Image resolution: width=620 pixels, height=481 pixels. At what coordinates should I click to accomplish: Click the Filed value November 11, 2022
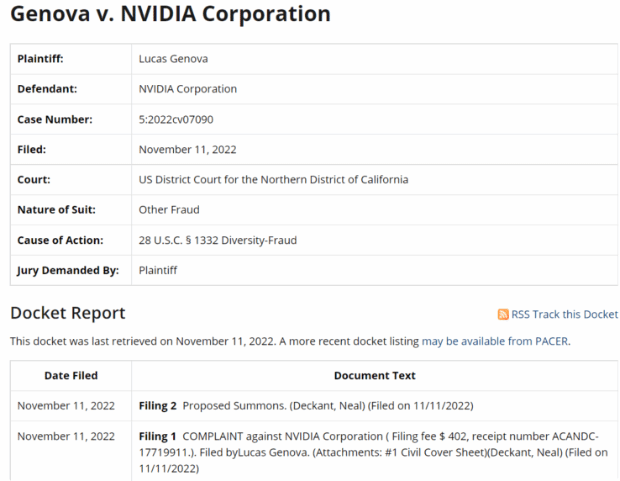[187, 150]
